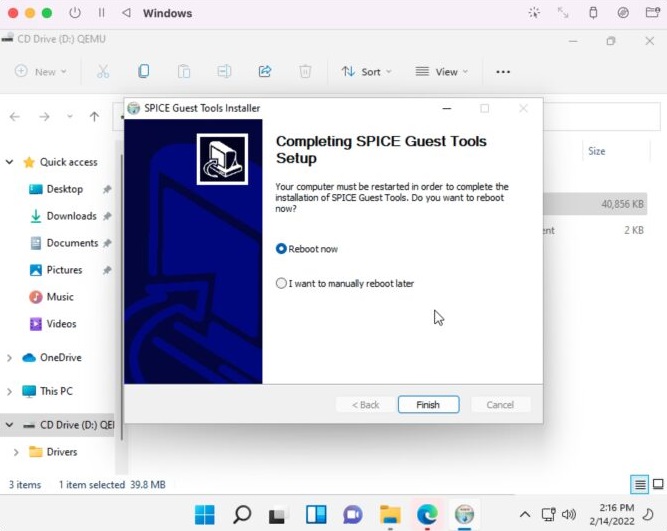667x531 pixels.
Task: Select the Reboot now option
Action: pos(307,249)
